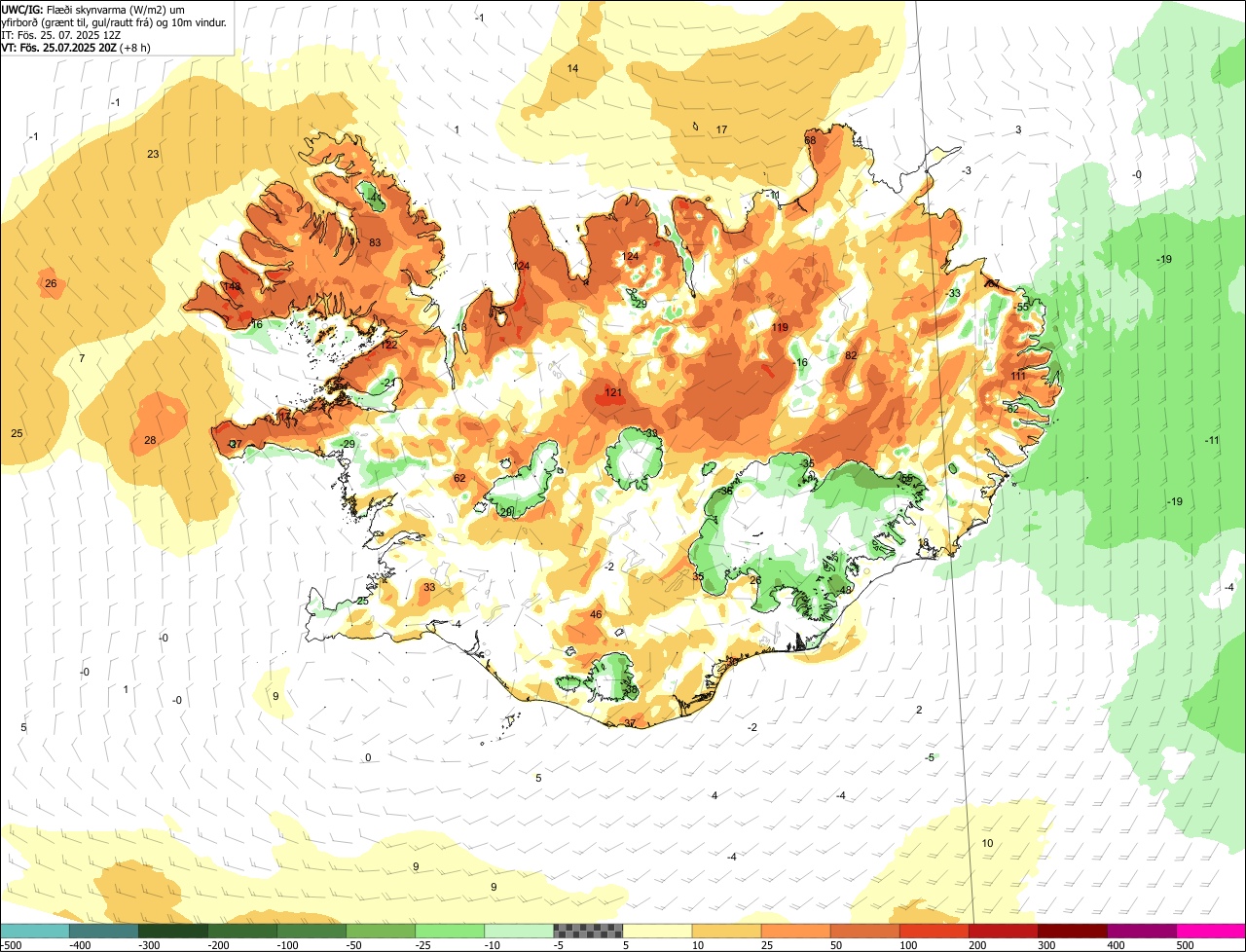This screenshot has width=1246, height=952.
Task: Click the map value '3' over northeastern sea
Action: click(1018, 129)
